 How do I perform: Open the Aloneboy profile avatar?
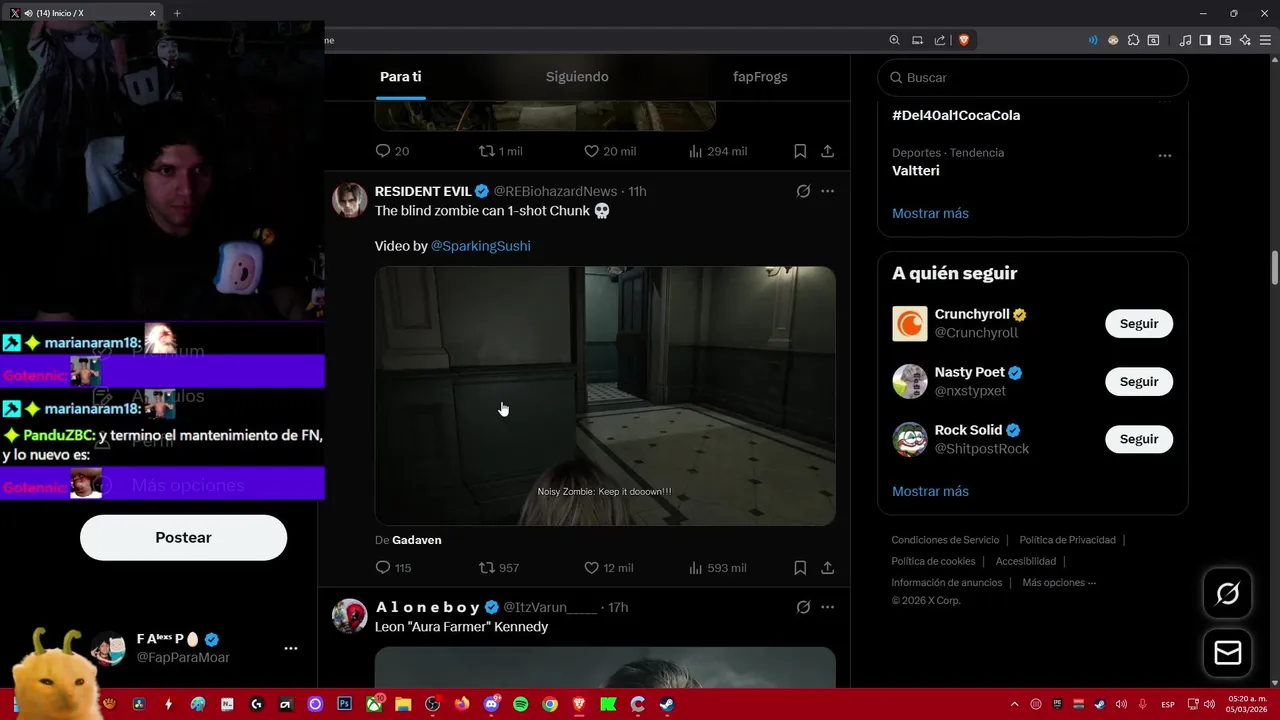(350, 616)
